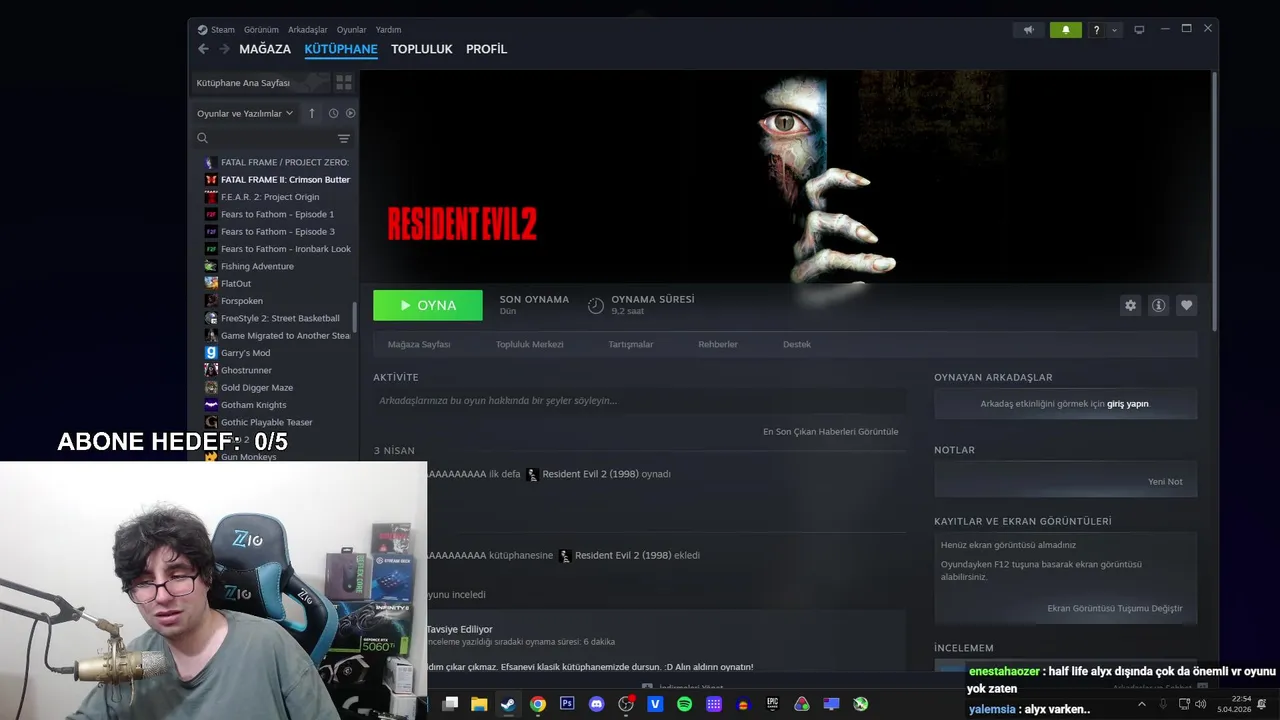Open Photoshop from taskbar
Screen dimensions: 1280x720
pyautogui.click(x=567, y=704)
